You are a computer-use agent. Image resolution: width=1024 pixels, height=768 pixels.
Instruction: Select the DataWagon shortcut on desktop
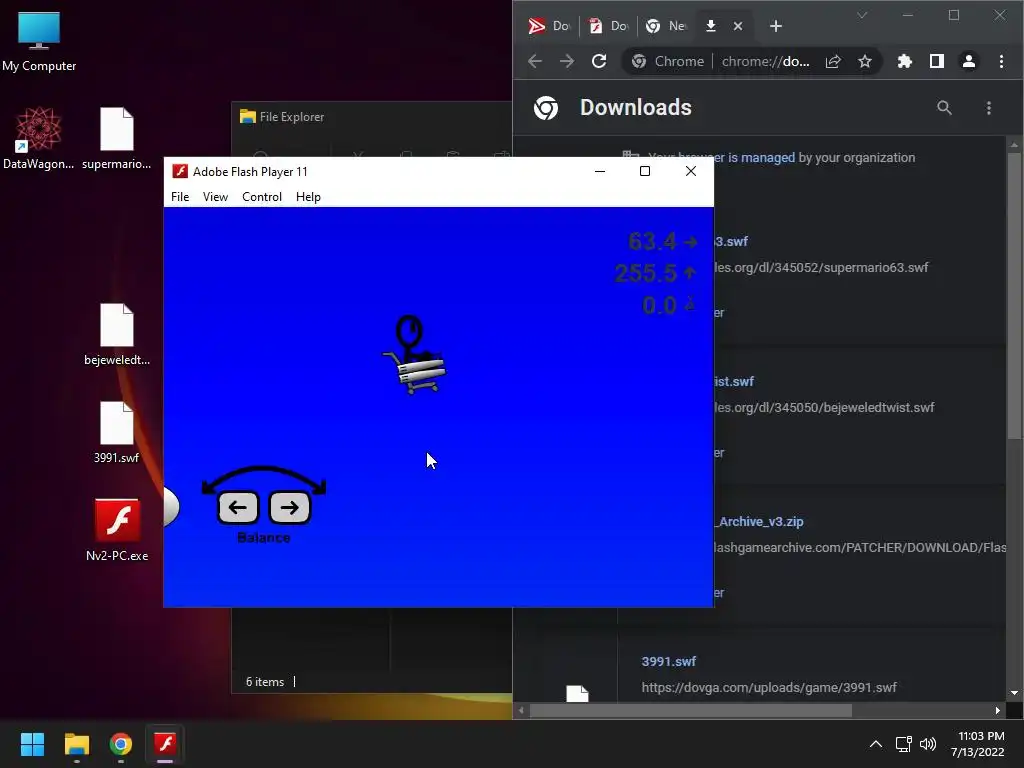click(39, 138)
